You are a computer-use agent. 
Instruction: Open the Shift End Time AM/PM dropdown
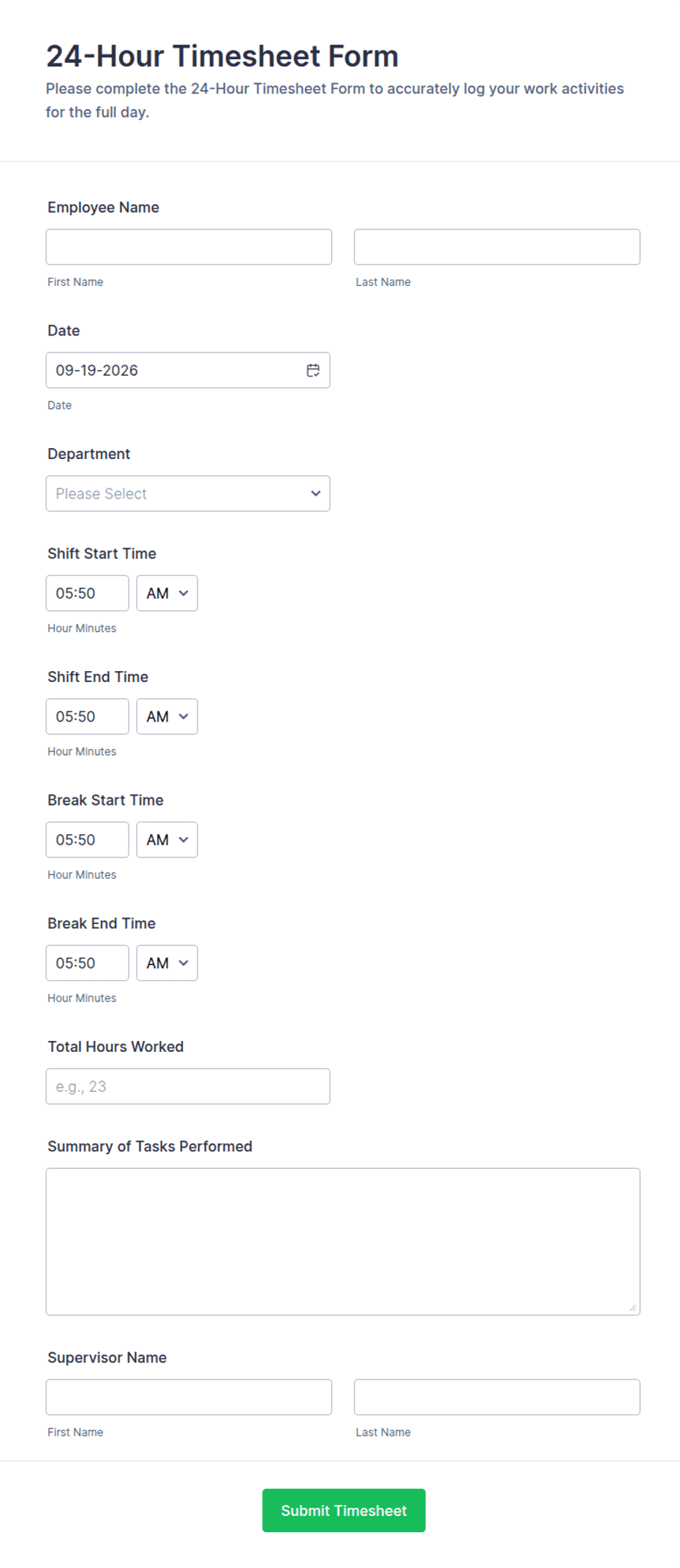click(x=167, y=716)
